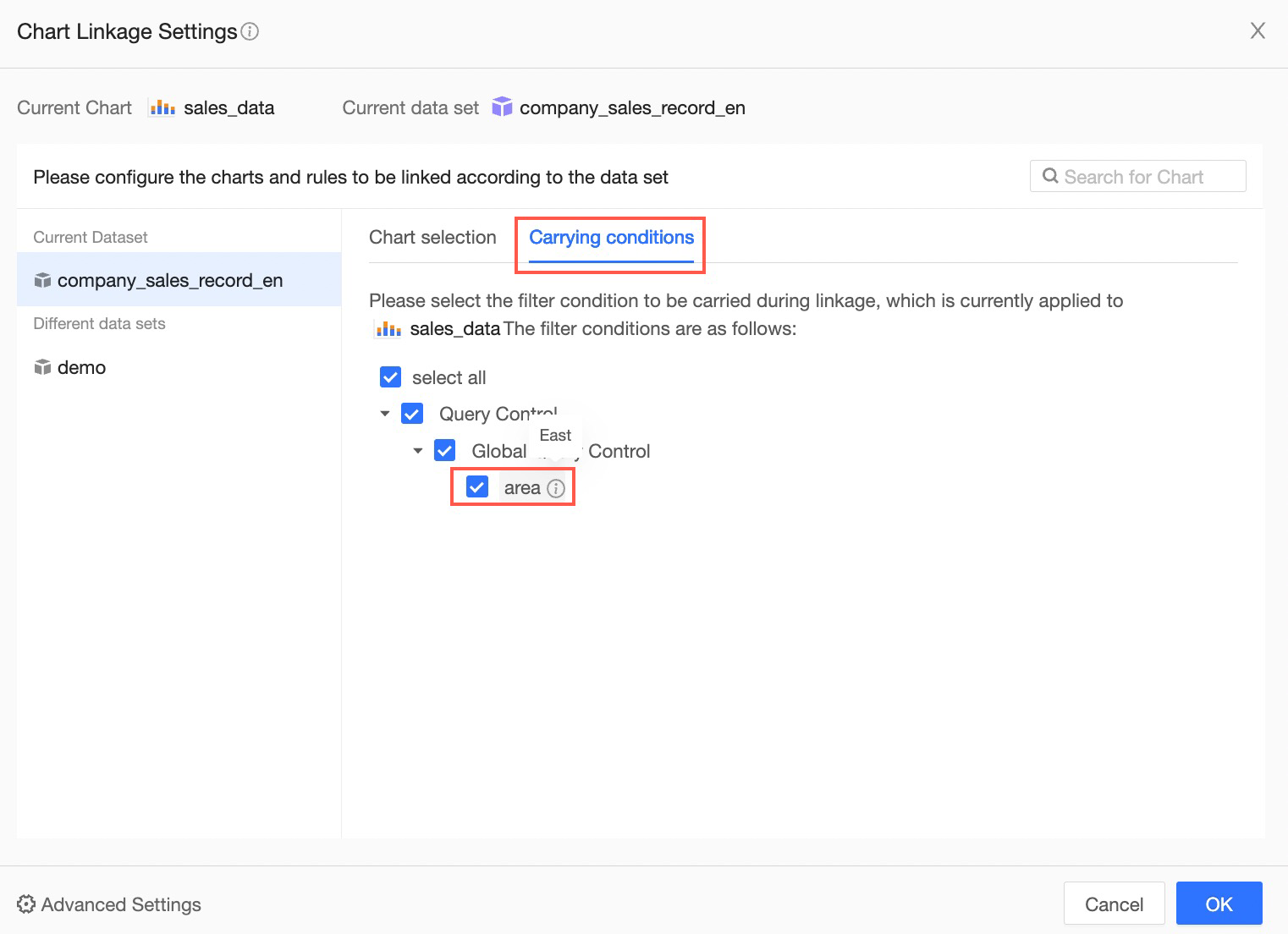Click the magnifier icon in search box

click(1050, 176)
